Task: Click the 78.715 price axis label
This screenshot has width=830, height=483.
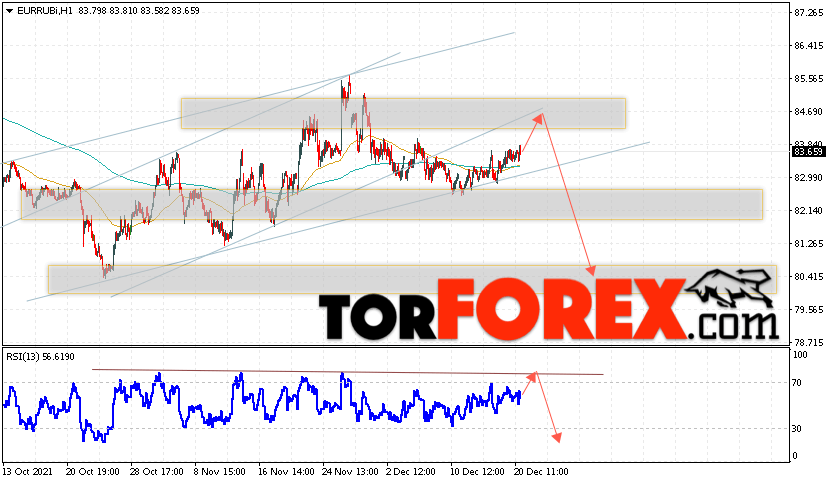Action: click(x=809, y=343)
